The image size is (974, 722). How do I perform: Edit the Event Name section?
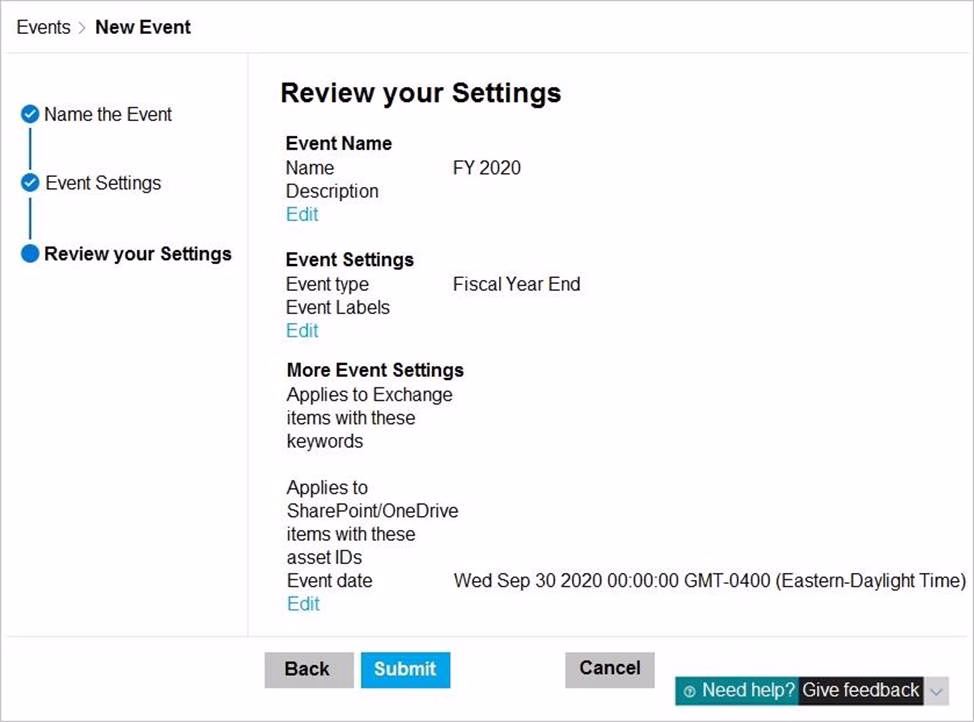(302, 214)
